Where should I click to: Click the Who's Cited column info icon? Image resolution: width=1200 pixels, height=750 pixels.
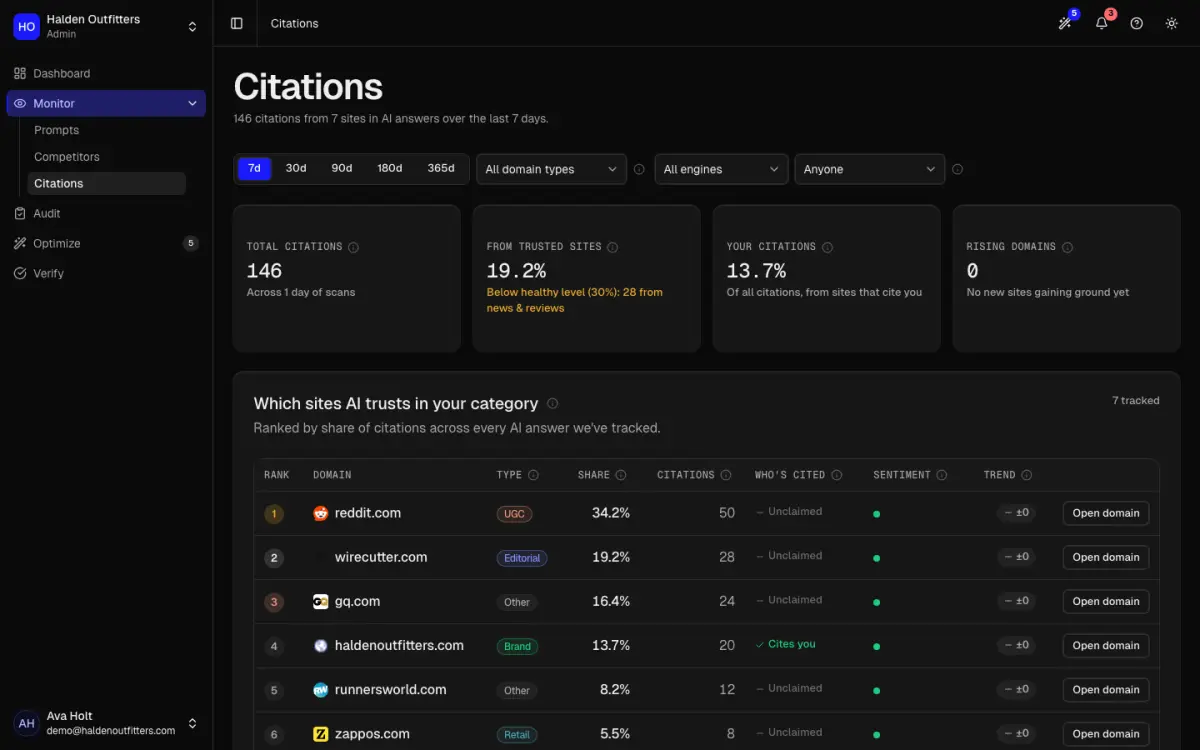point(837,475)
